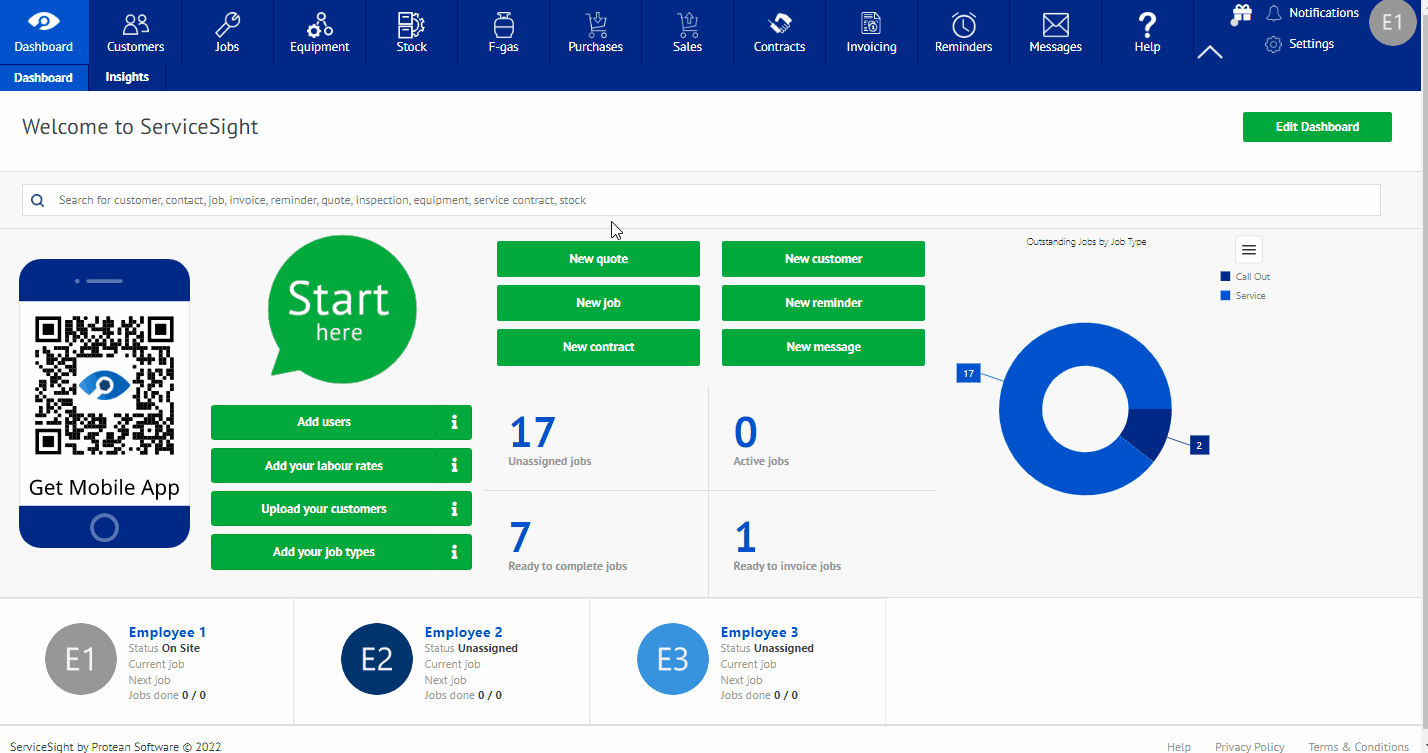Open the Employee 1 link

click(x=167, y=632)
